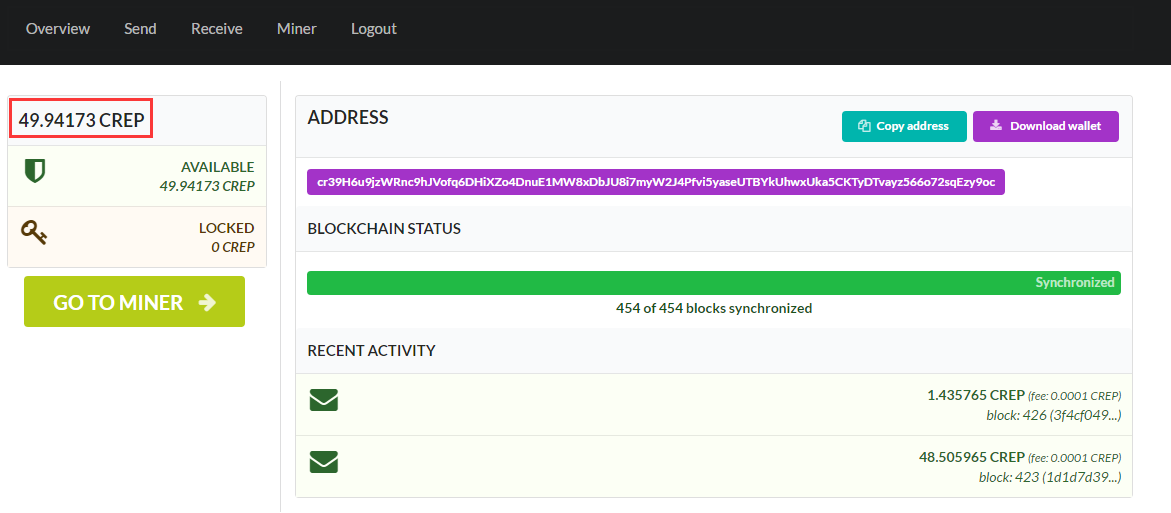Click the key icon beside Locked balance
The image size is (1171, 513).
(35, 233)
